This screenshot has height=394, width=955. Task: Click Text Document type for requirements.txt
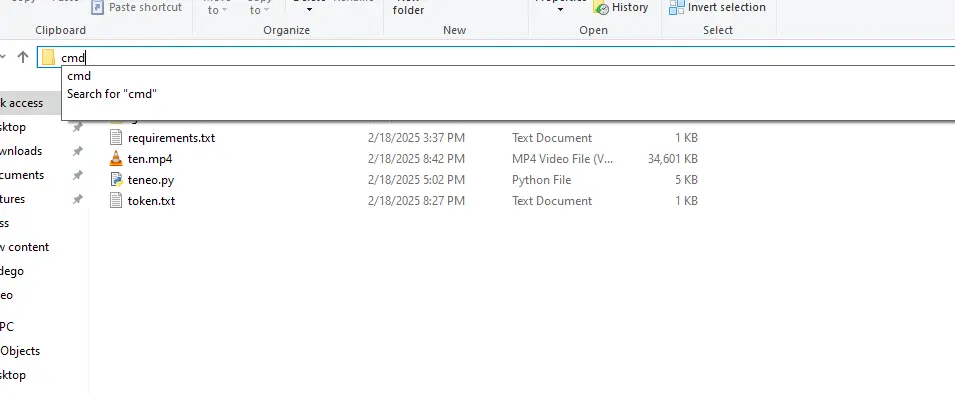[x=552, y=138]
